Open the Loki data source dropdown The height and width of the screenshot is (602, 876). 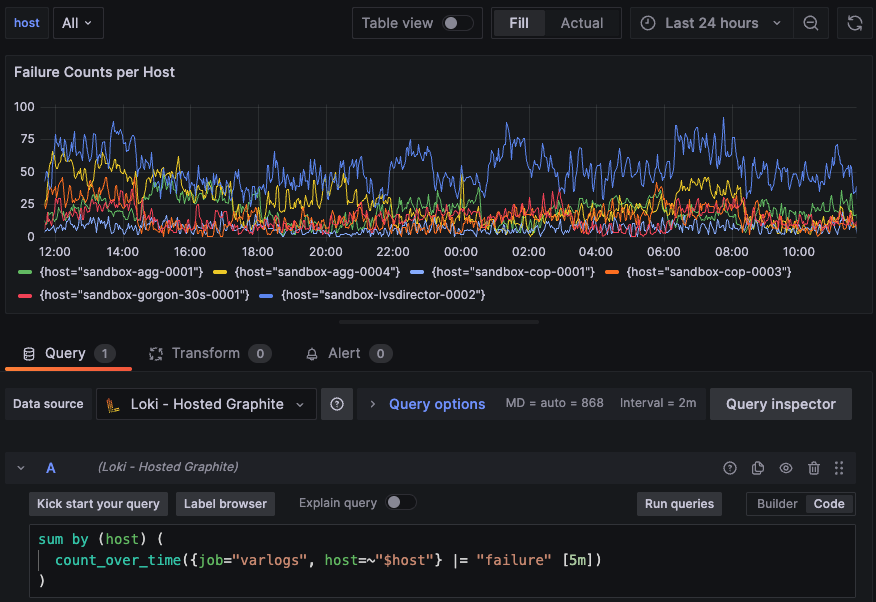point(206,404)
